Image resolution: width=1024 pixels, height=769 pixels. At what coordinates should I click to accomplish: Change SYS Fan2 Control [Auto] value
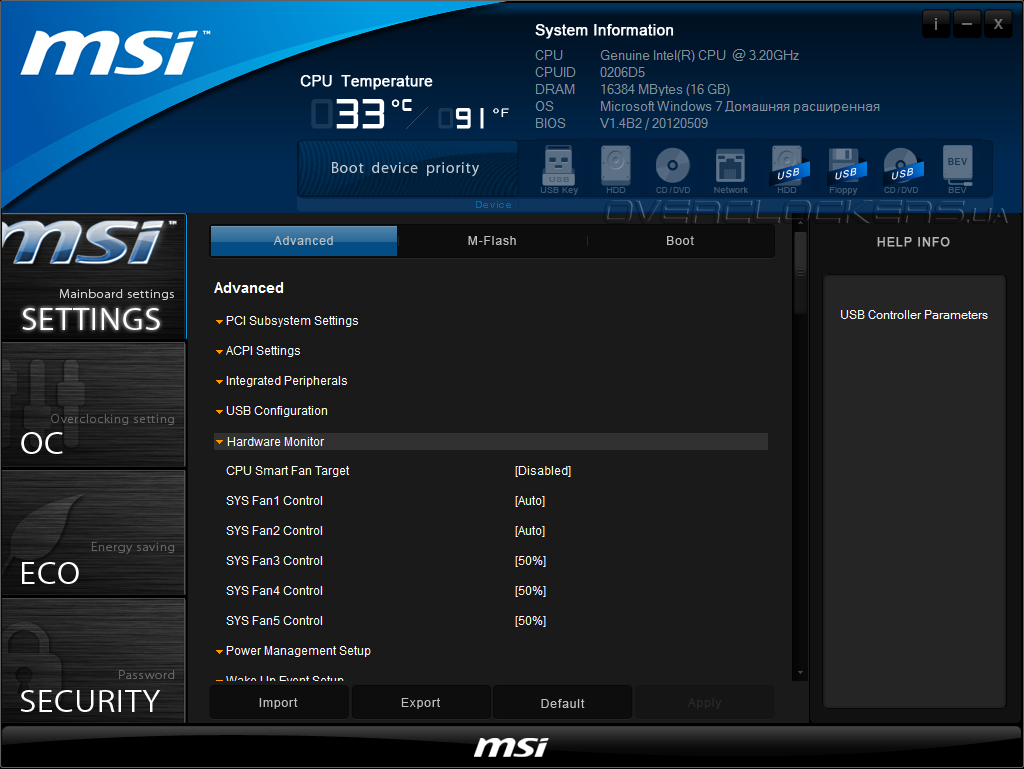tap(530, 531)
